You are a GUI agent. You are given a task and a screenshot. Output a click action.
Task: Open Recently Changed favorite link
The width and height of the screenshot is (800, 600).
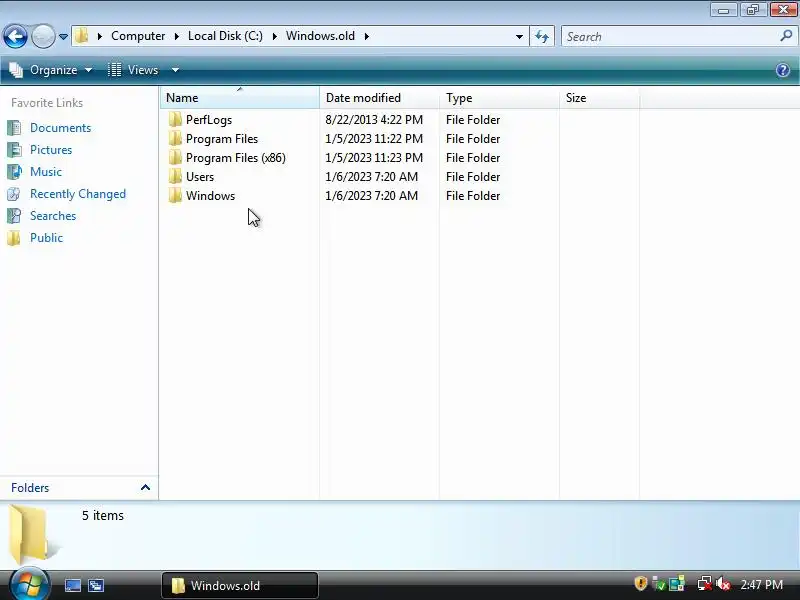tap(78, 194)
